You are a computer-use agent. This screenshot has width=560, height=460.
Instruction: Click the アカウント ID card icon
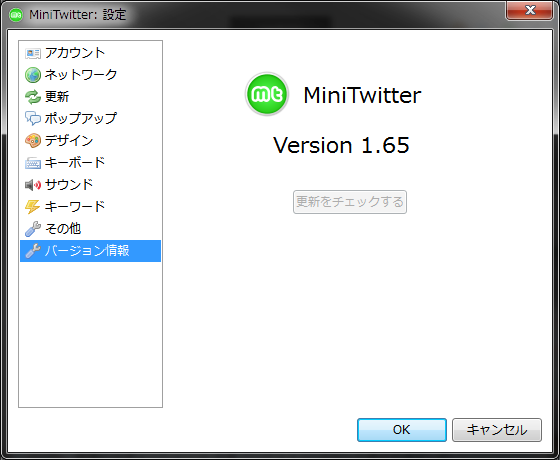(32, 53)
